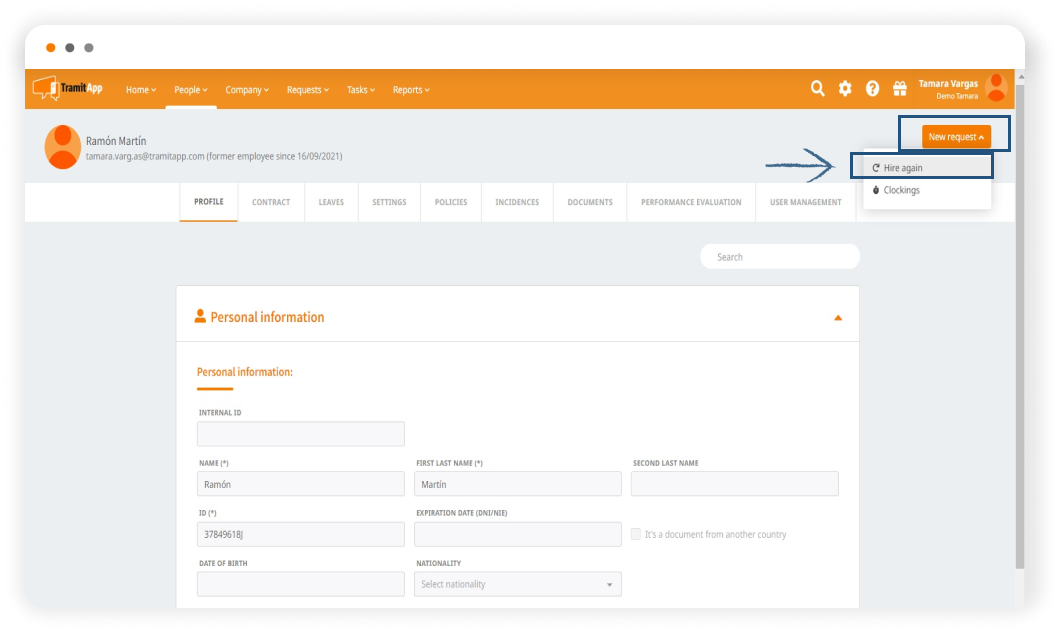The height and width of the screenshot is (633, 1061).
Task: Open the Reports menu
Action: coord(411,90)
